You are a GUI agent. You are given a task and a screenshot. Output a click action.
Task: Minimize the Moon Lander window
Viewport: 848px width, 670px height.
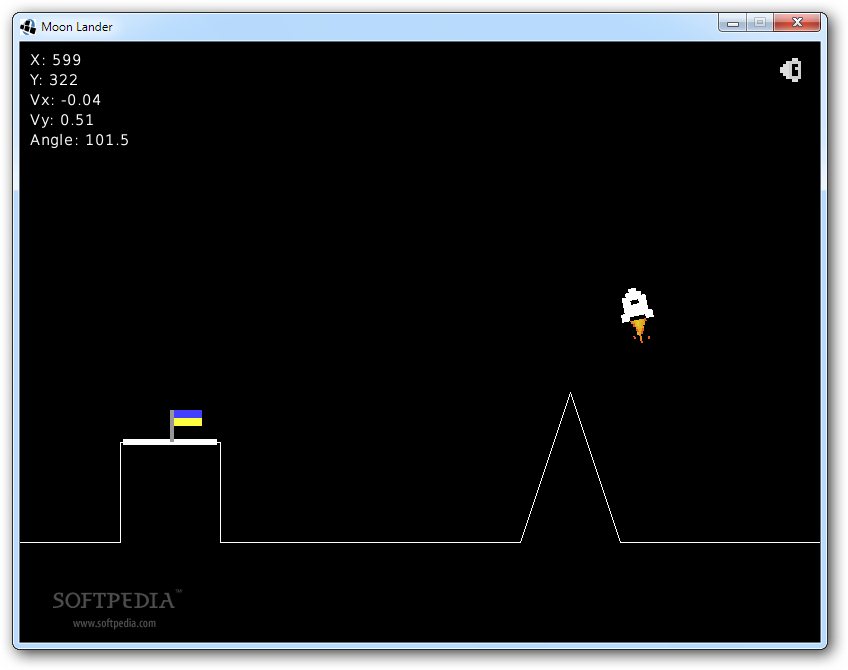tap(733, 23)
